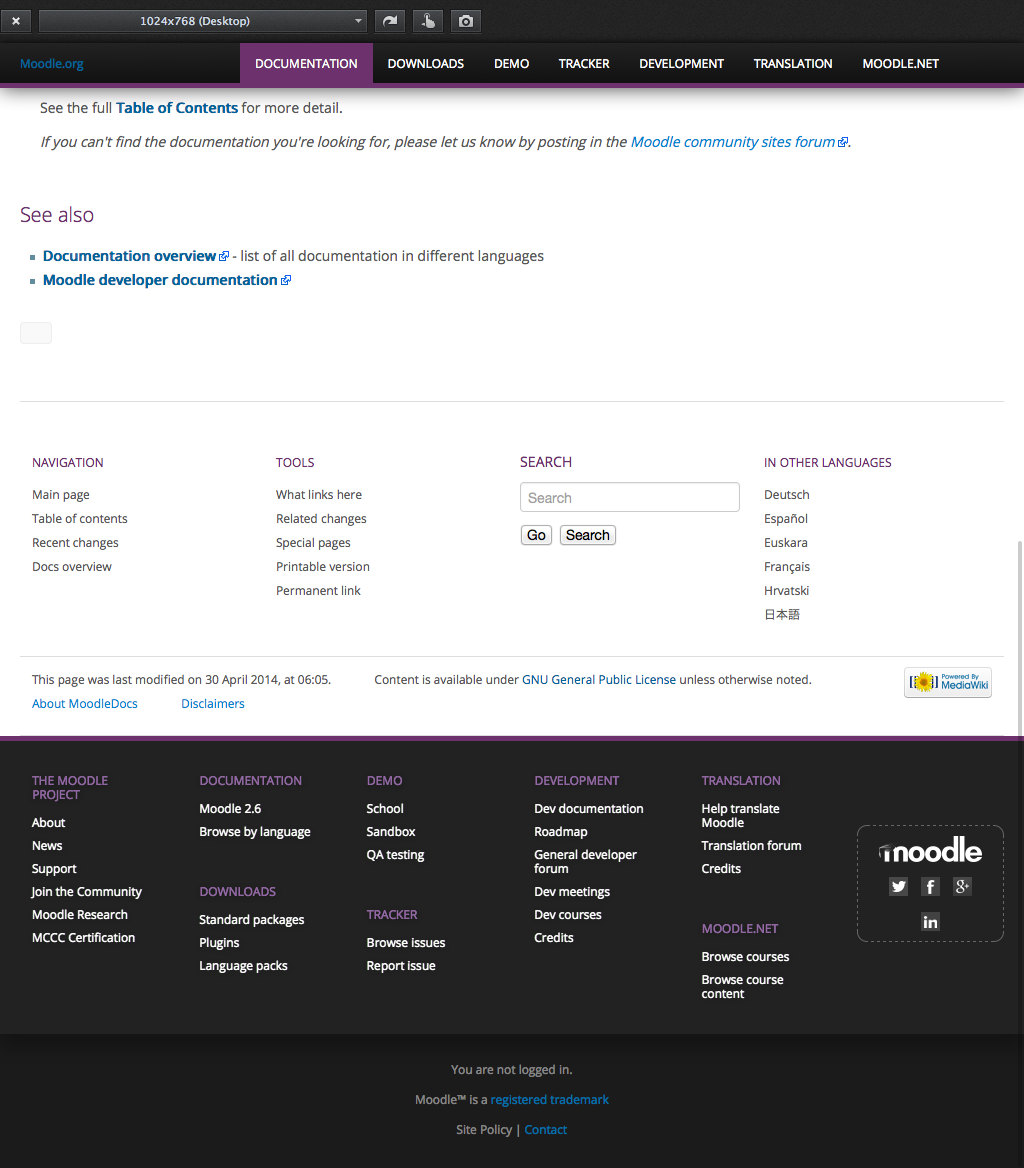Toggle touch event simulation icon
Screen dimensions: 1024x1168
pos(427,21)
